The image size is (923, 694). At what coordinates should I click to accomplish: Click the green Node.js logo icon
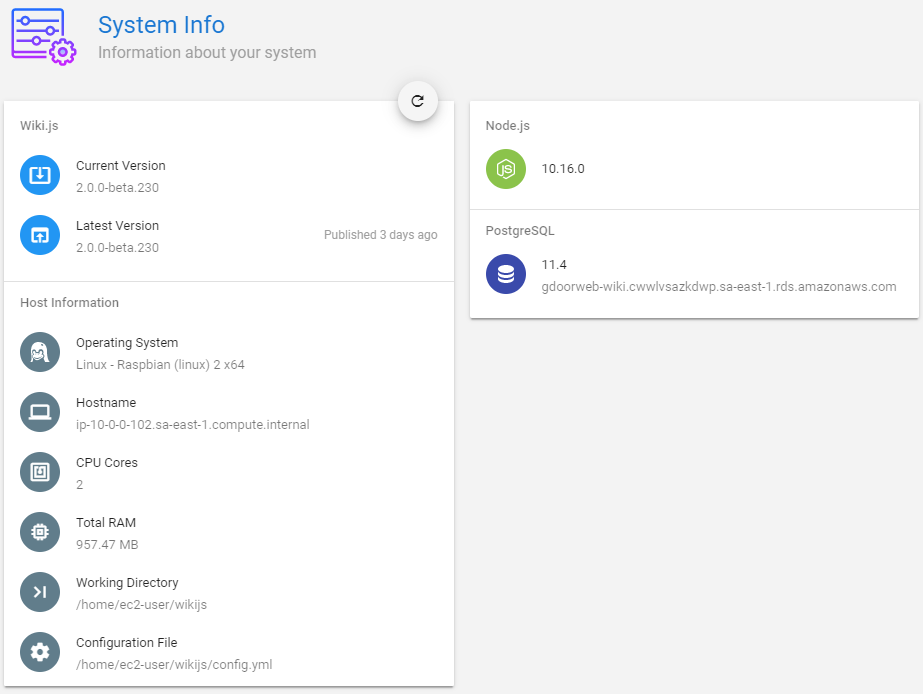point(506,169)
